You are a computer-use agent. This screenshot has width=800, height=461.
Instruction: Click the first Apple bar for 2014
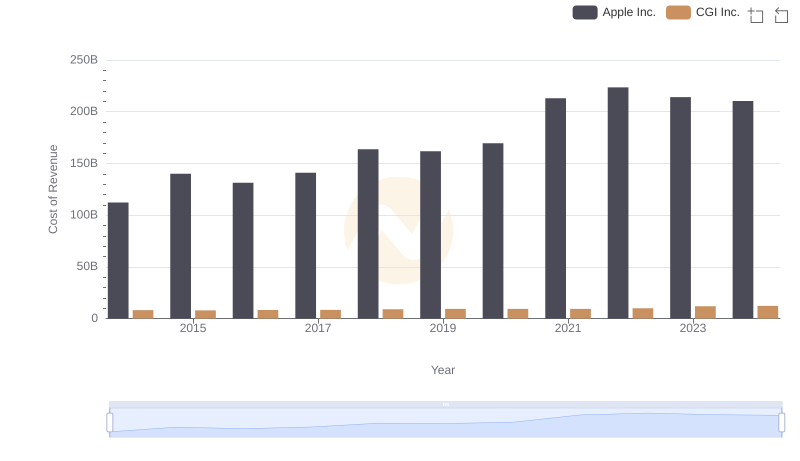[x=118, y=261]
